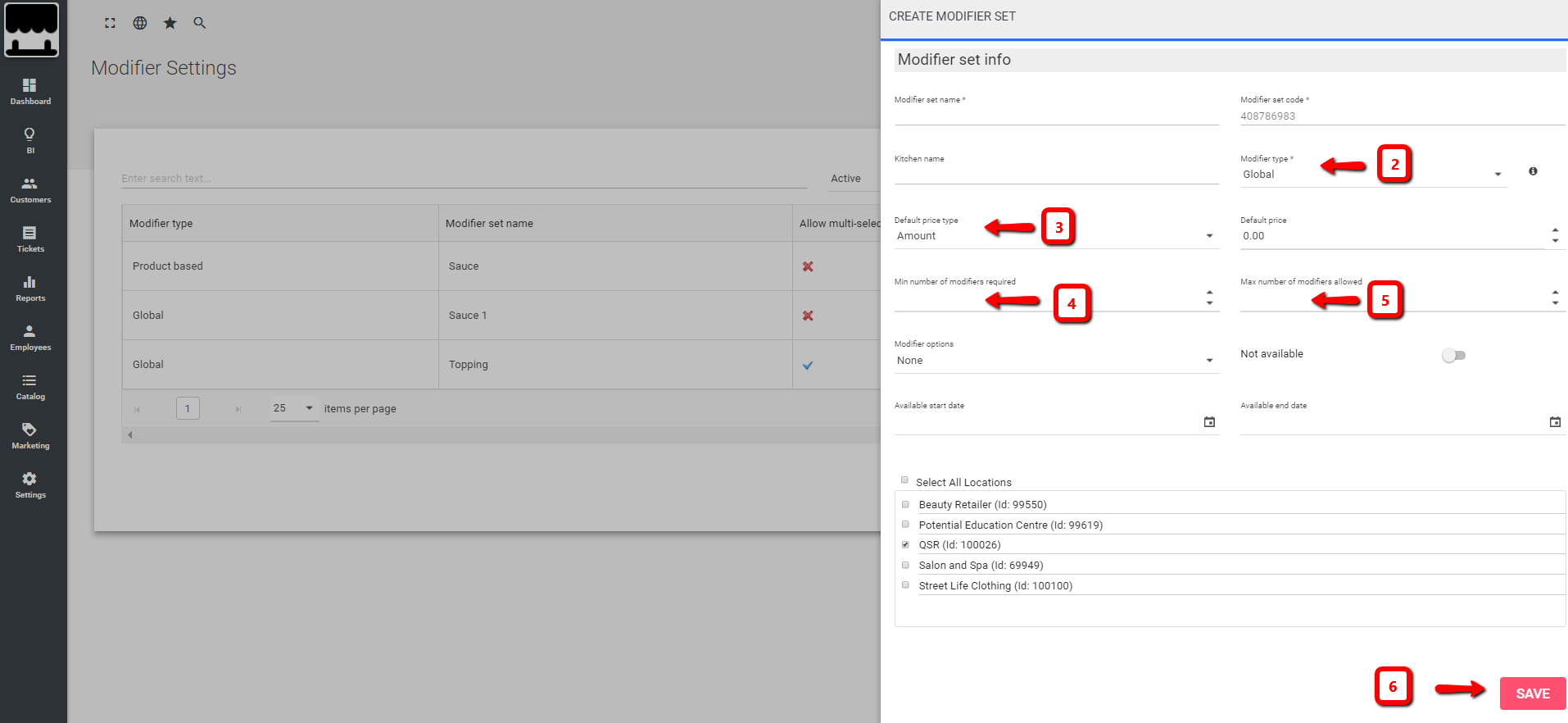Click the Default price value field

click(x=1393, y=236)
